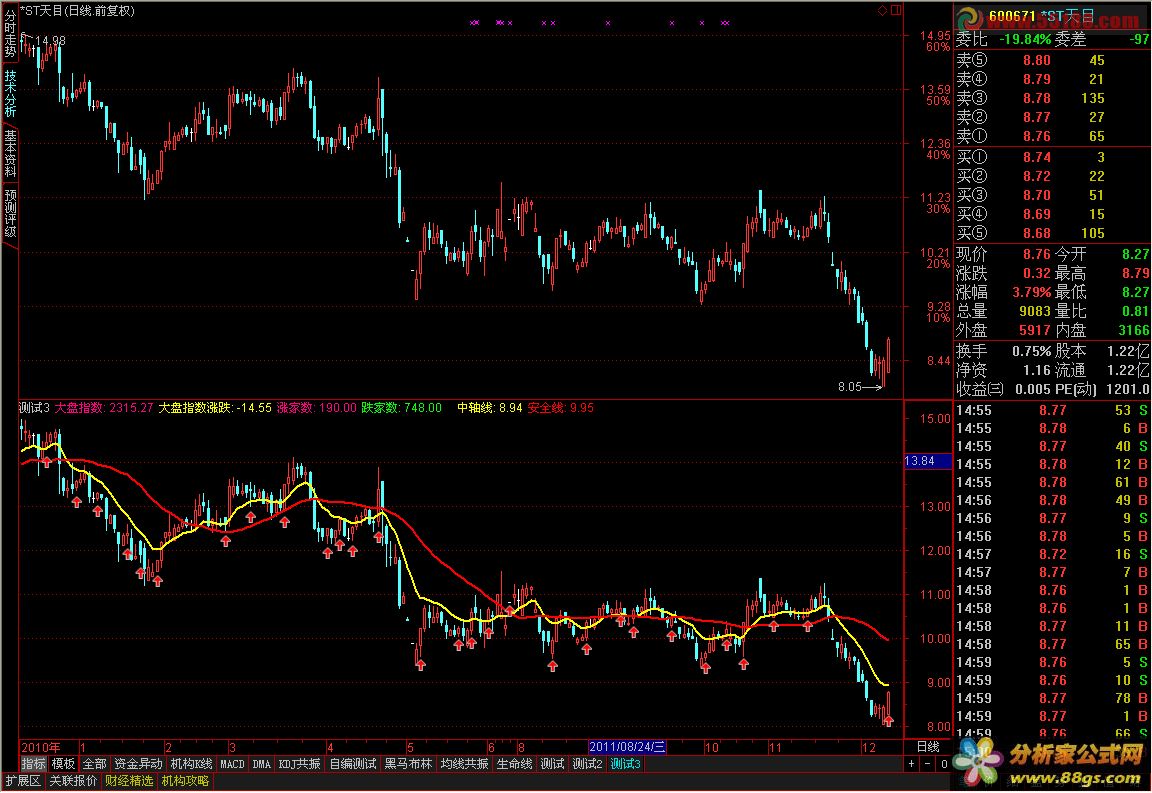Click the 涨家数: 190.00 label
The width and height of the screenshot is (1152, 793).
point(317,408)
